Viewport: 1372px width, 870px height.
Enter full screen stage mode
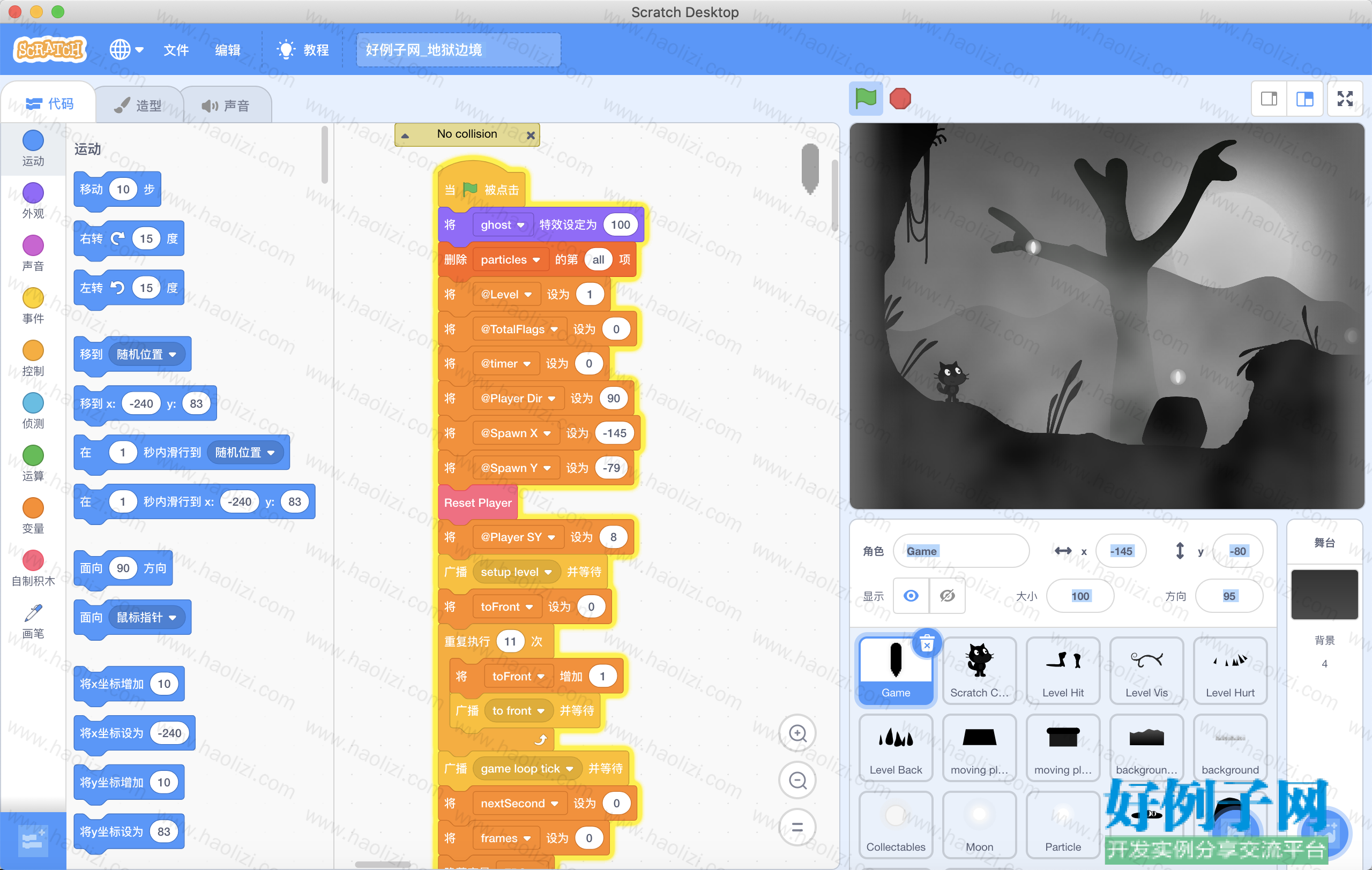1345,99
